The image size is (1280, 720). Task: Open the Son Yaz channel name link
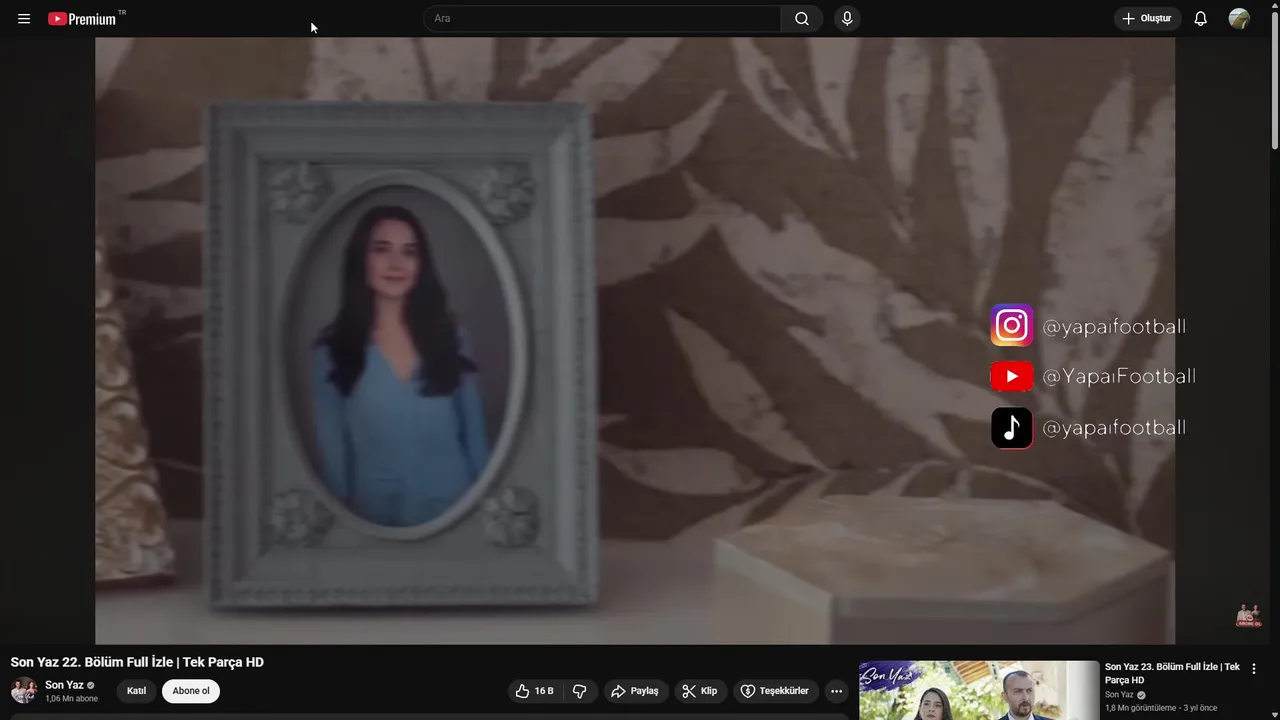coord(64,685)
